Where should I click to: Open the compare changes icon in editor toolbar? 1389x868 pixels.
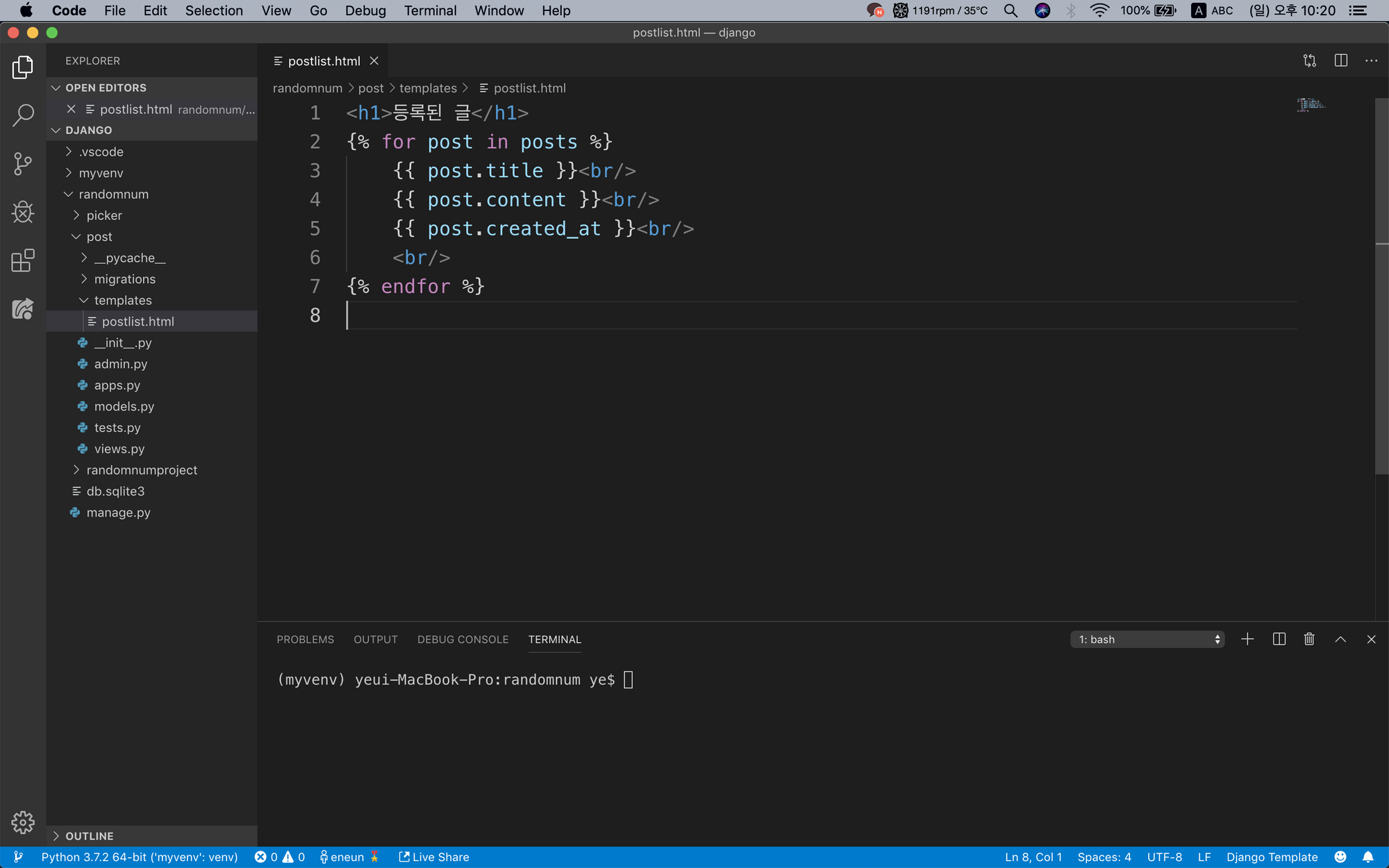tap(1310, 61)
